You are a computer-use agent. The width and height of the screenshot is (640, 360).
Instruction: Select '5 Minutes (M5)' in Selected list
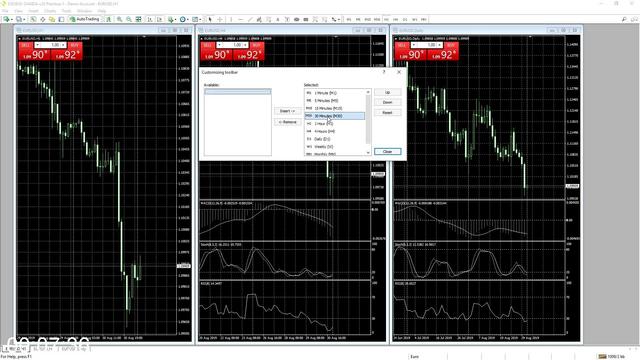tap(335, 100)
